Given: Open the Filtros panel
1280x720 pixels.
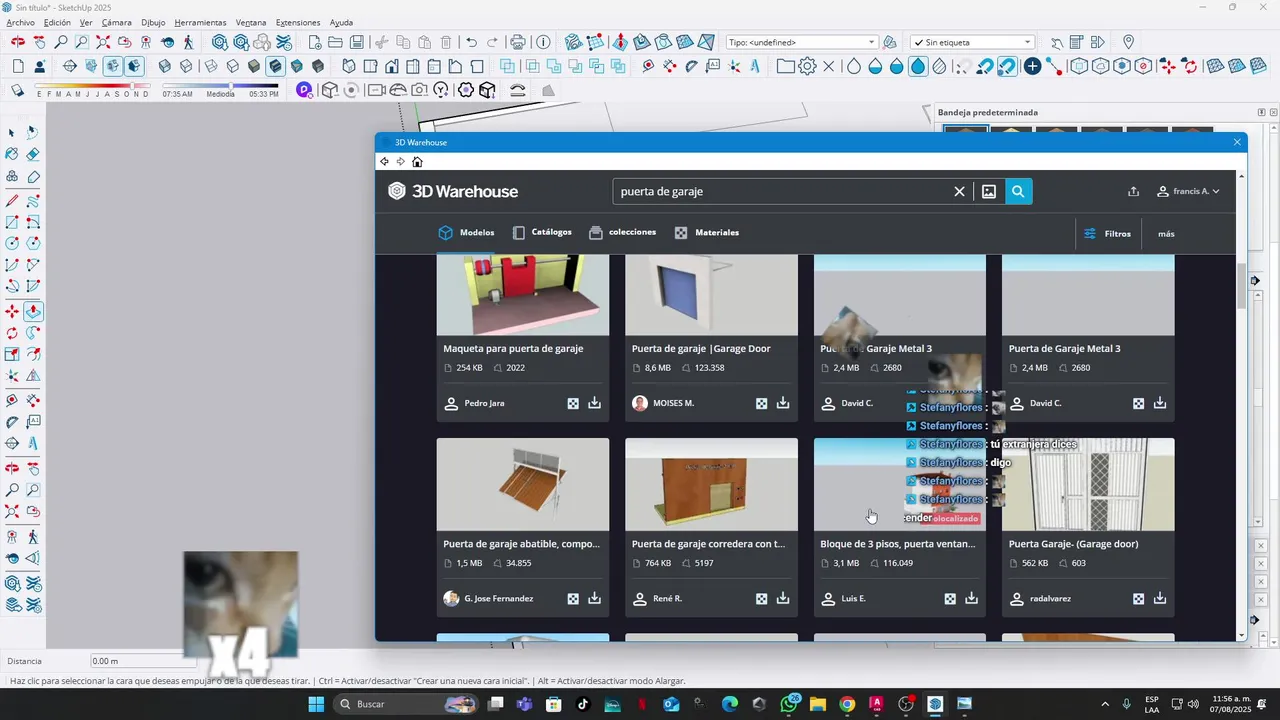Looking at the screenshot, I should click(1107, 233).
